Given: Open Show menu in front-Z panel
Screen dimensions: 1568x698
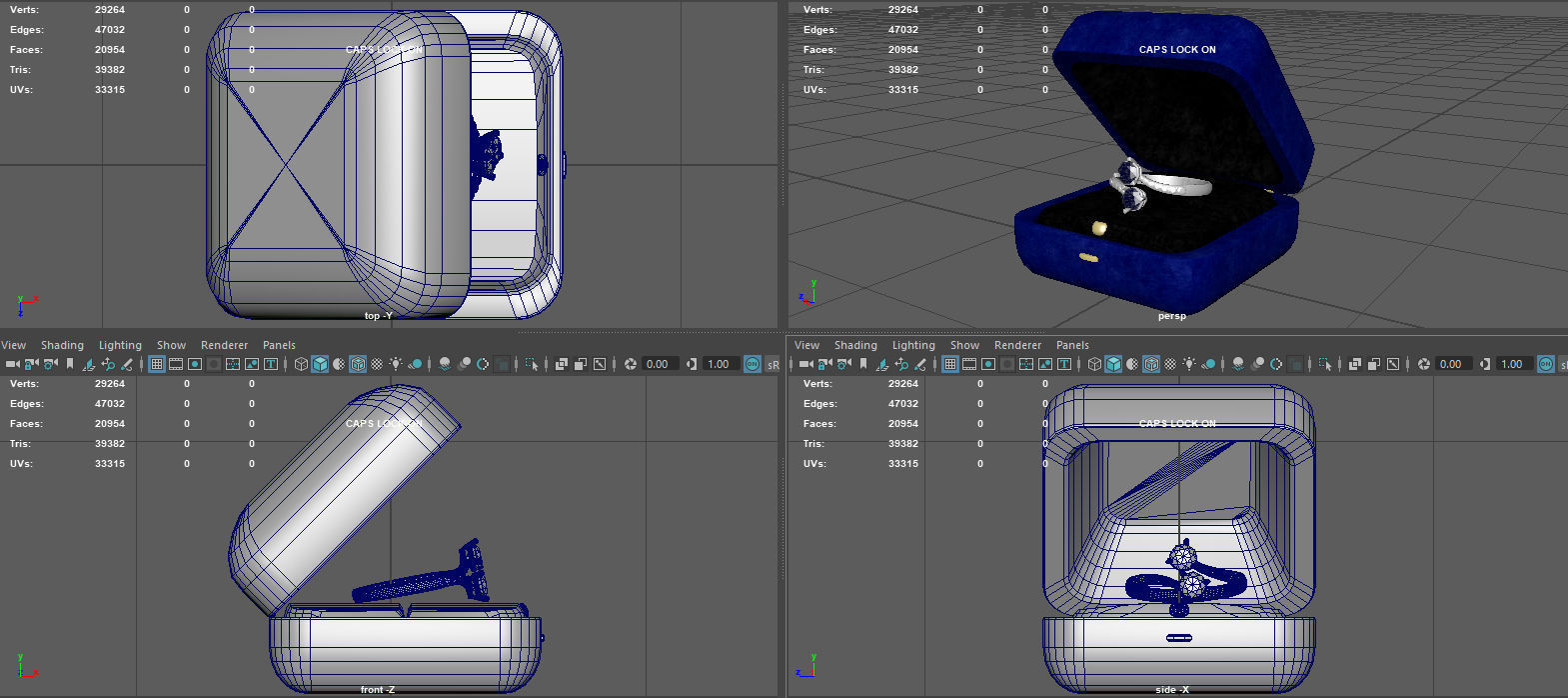Looking at the screenshot, I should tap(171, 345).
